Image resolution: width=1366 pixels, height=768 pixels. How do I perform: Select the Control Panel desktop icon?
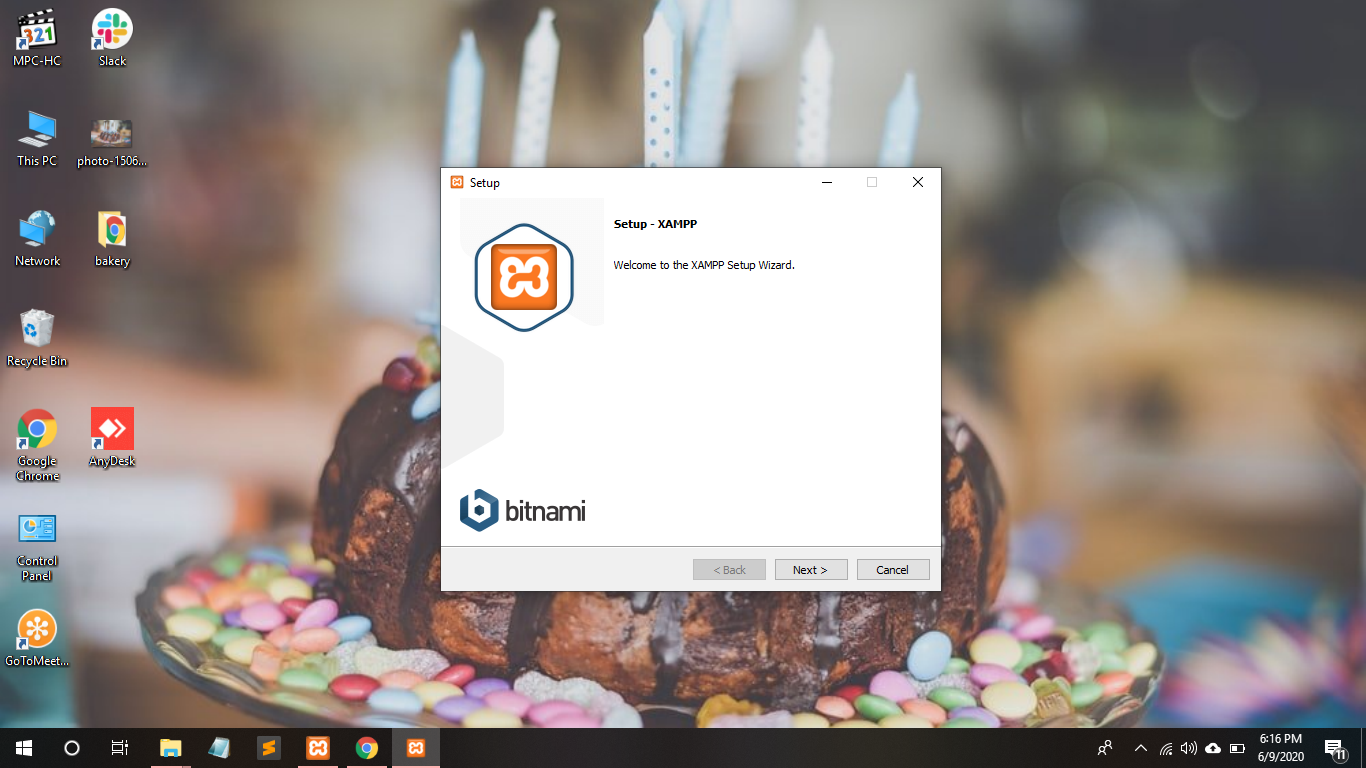pos(37,546)
